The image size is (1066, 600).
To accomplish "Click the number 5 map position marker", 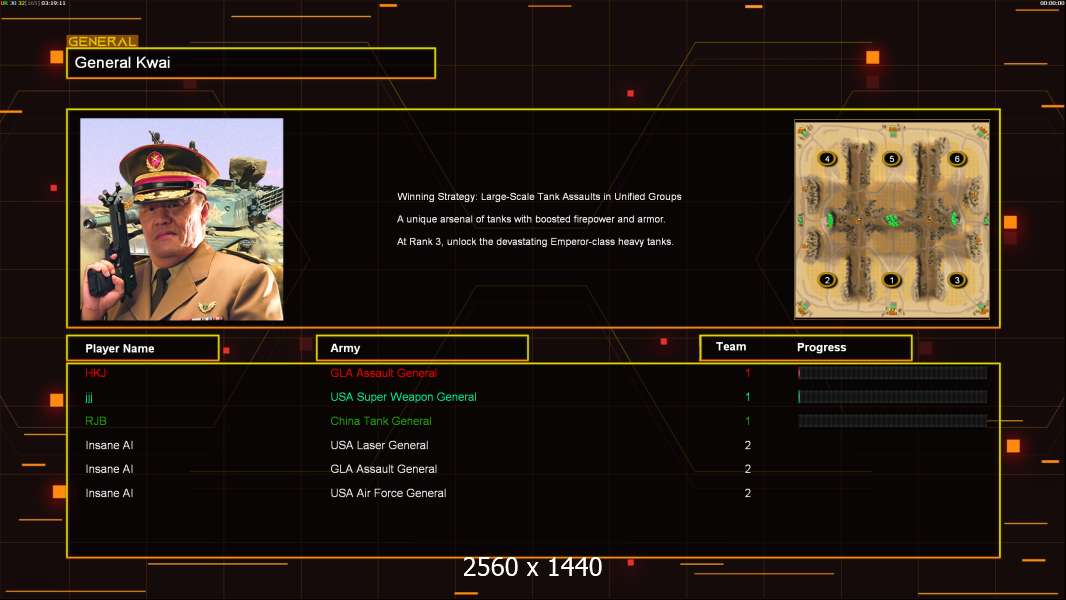I will [x=892, y=159].
